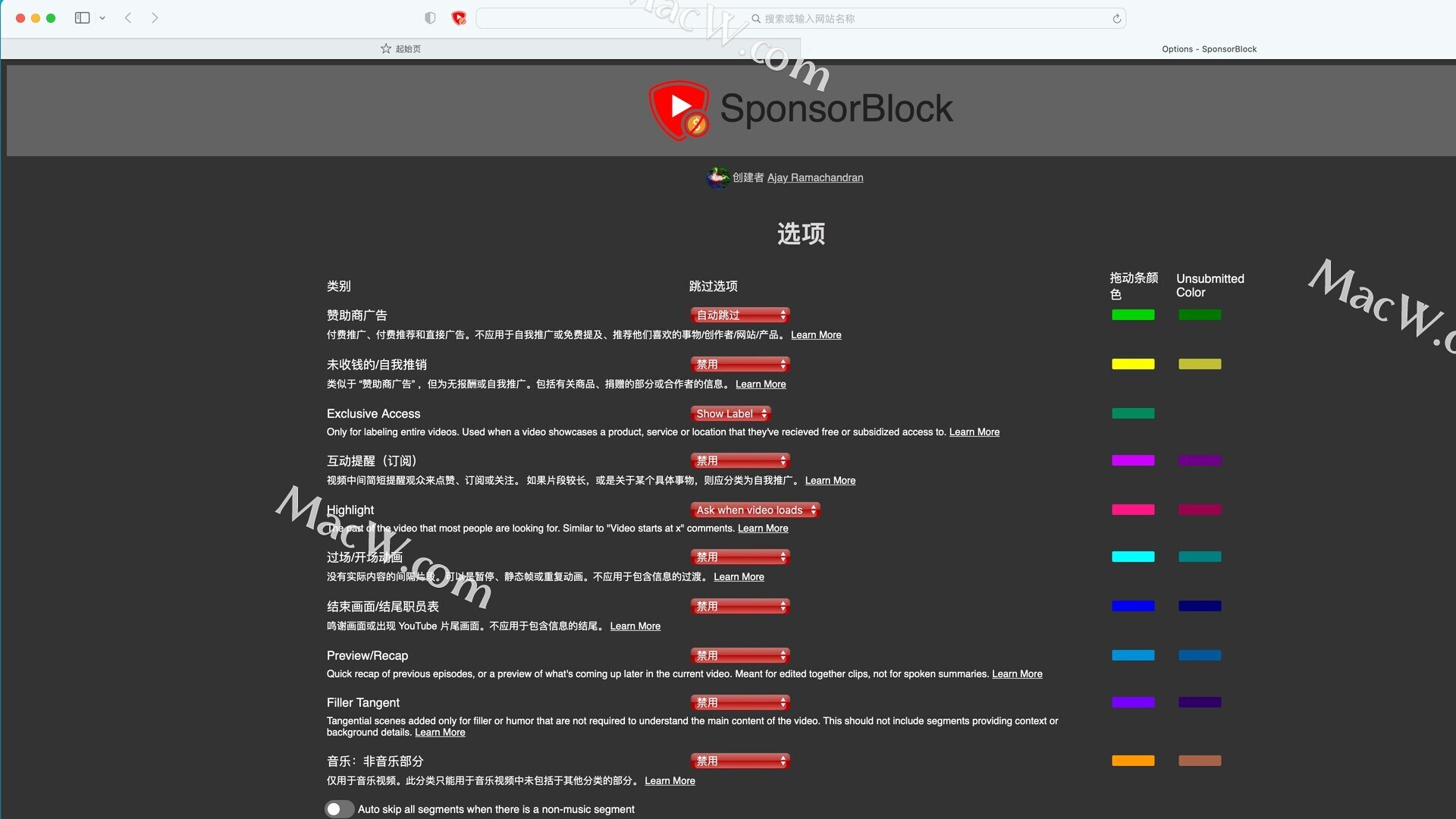1456x819 pixels.
Task: Switch to the Options - SponsorBlock tab
Action: click(1209, 49)
